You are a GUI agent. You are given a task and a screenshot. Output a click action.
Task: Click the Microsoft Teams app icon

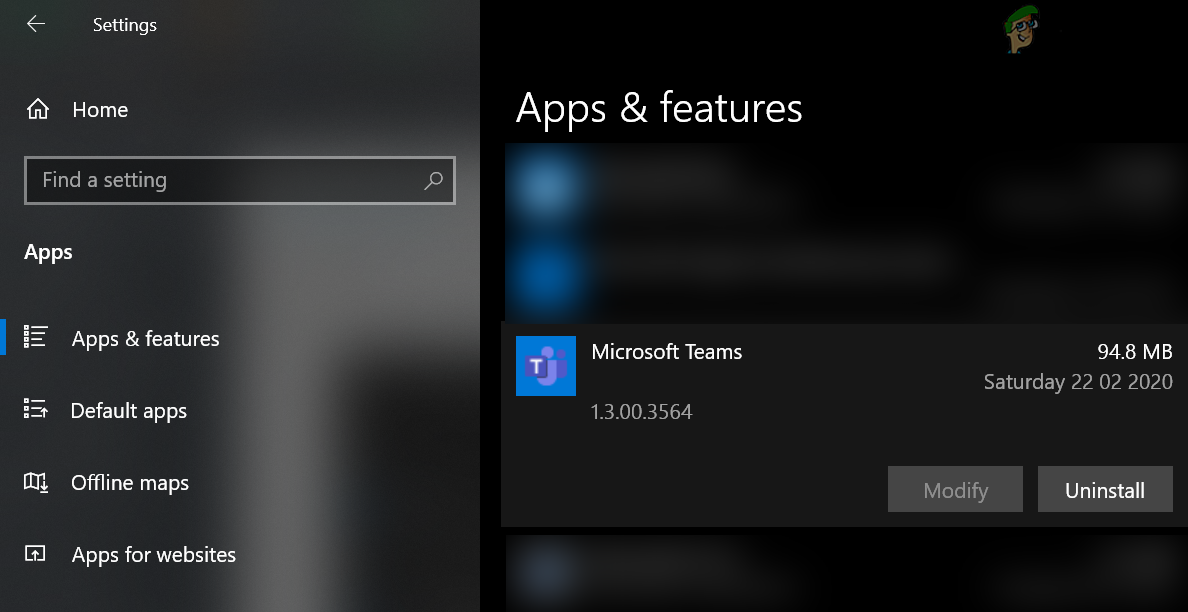(x=546, y=366)
